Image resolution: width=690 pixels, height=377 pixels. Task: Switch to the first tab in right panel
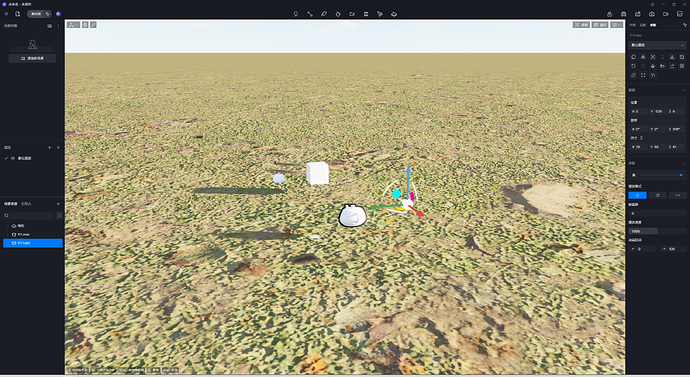coord(633,25)
